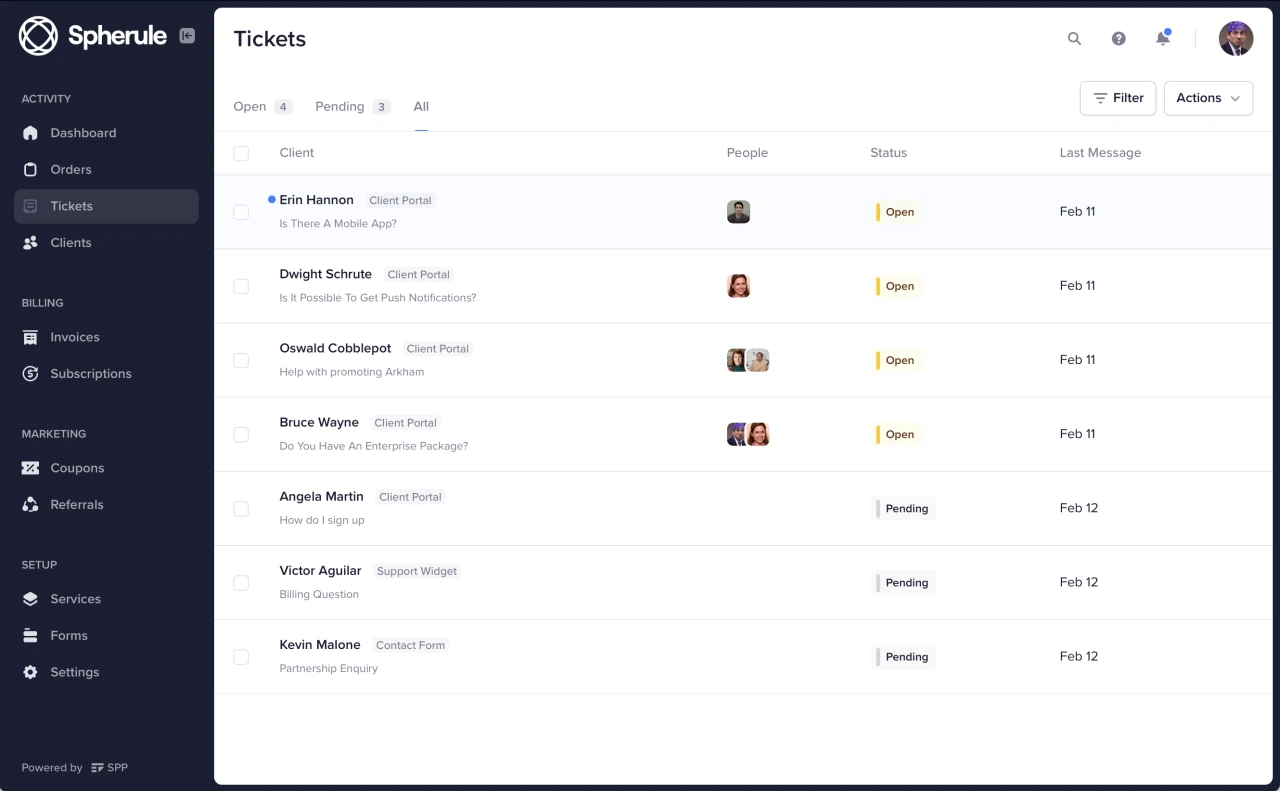Open the search tool
1280x791 pixels.
pyautogui.click(x=1074, y=38)
